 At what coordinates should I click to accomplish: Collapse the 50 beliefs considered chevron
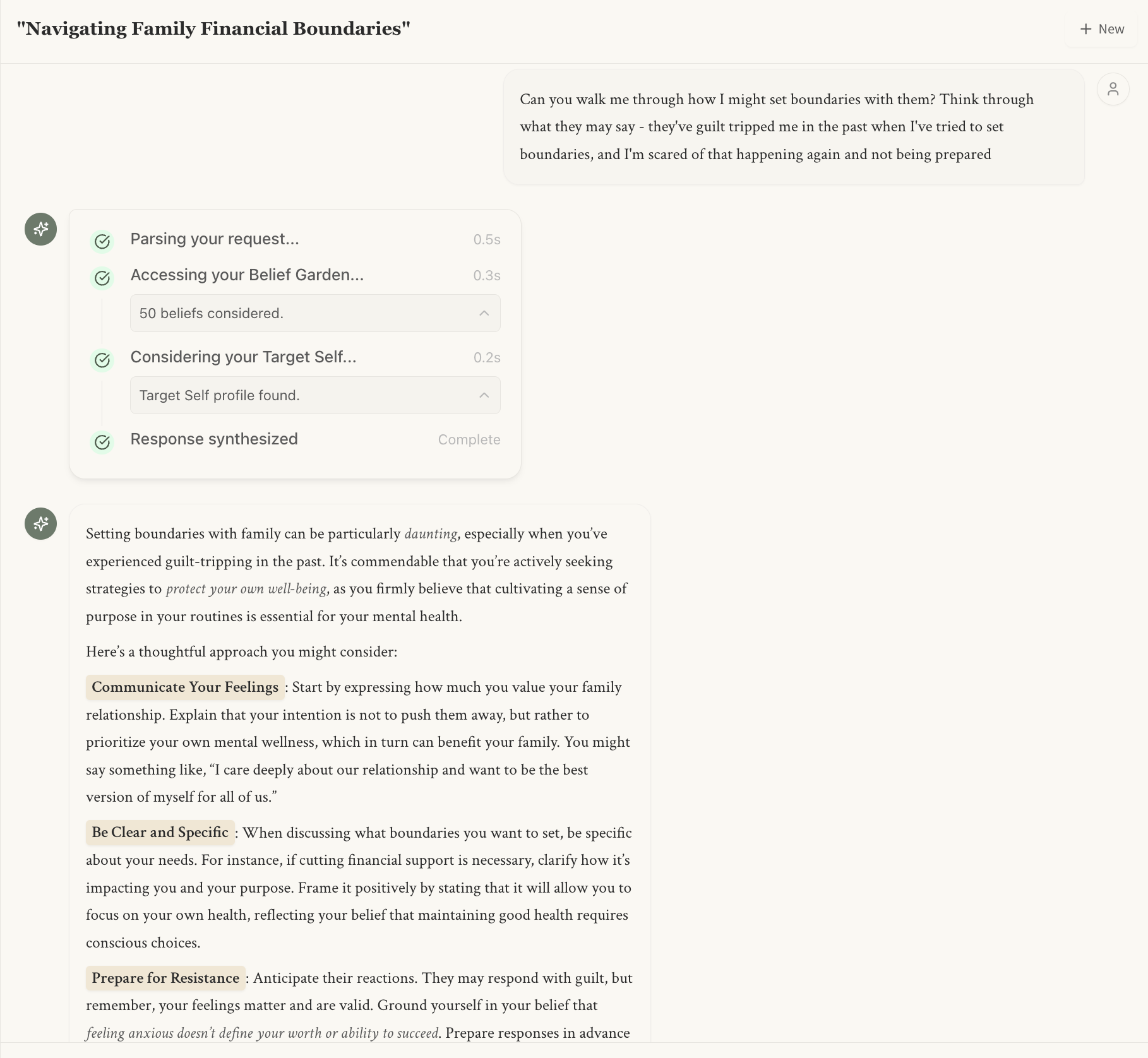coord(484,313)
